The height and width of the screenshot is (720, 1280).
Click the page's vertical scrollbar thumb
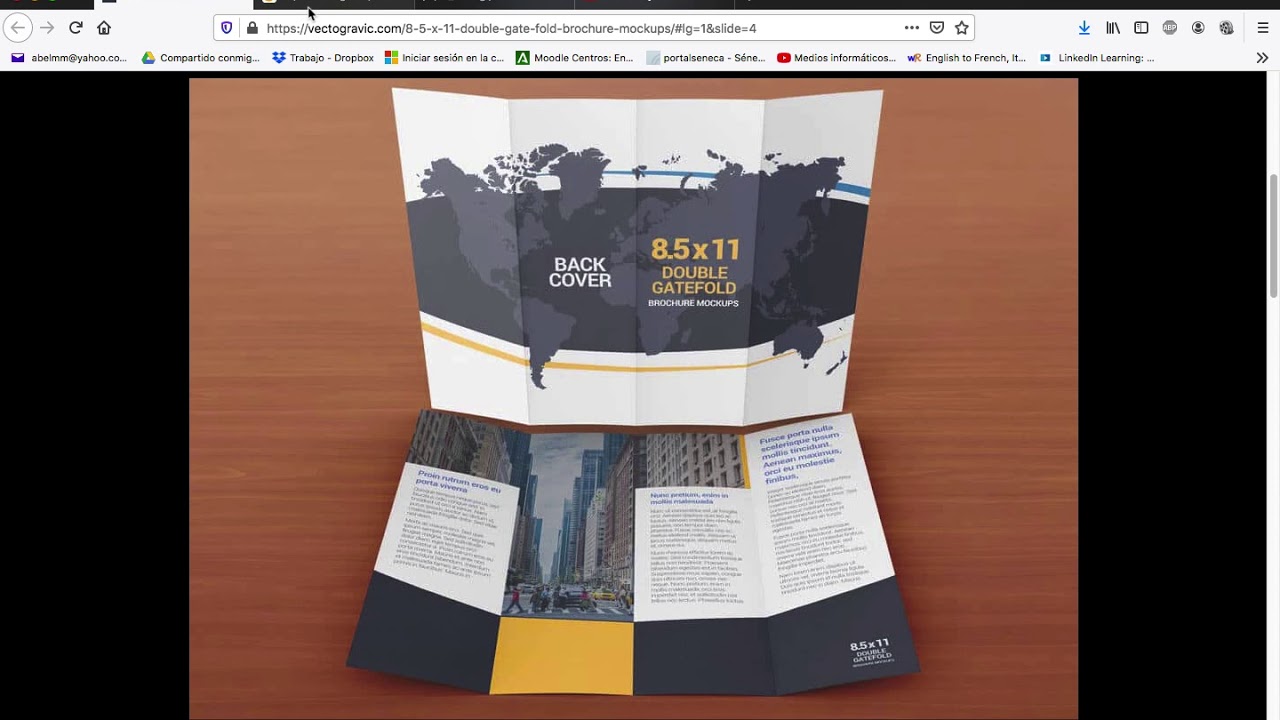[x=1273, y=235]
